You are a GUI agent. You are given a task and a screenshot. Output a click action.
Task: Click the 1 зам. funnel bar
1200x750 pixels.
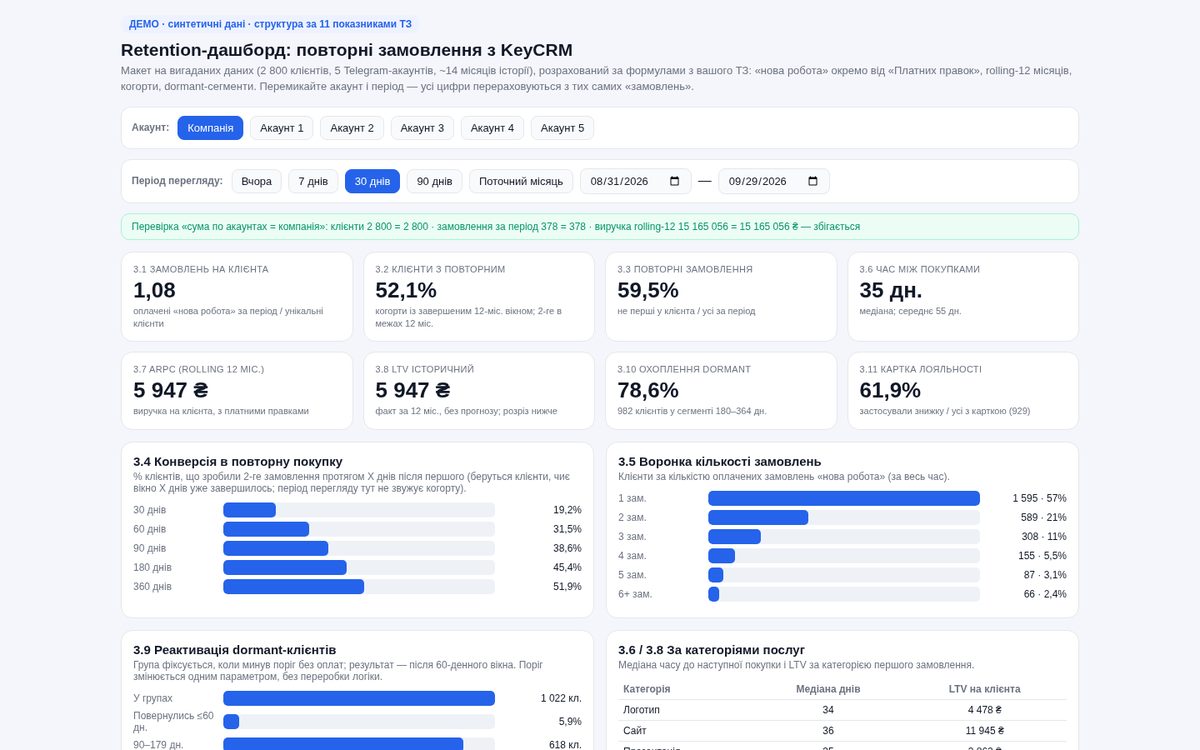click(x=844, y=498)
